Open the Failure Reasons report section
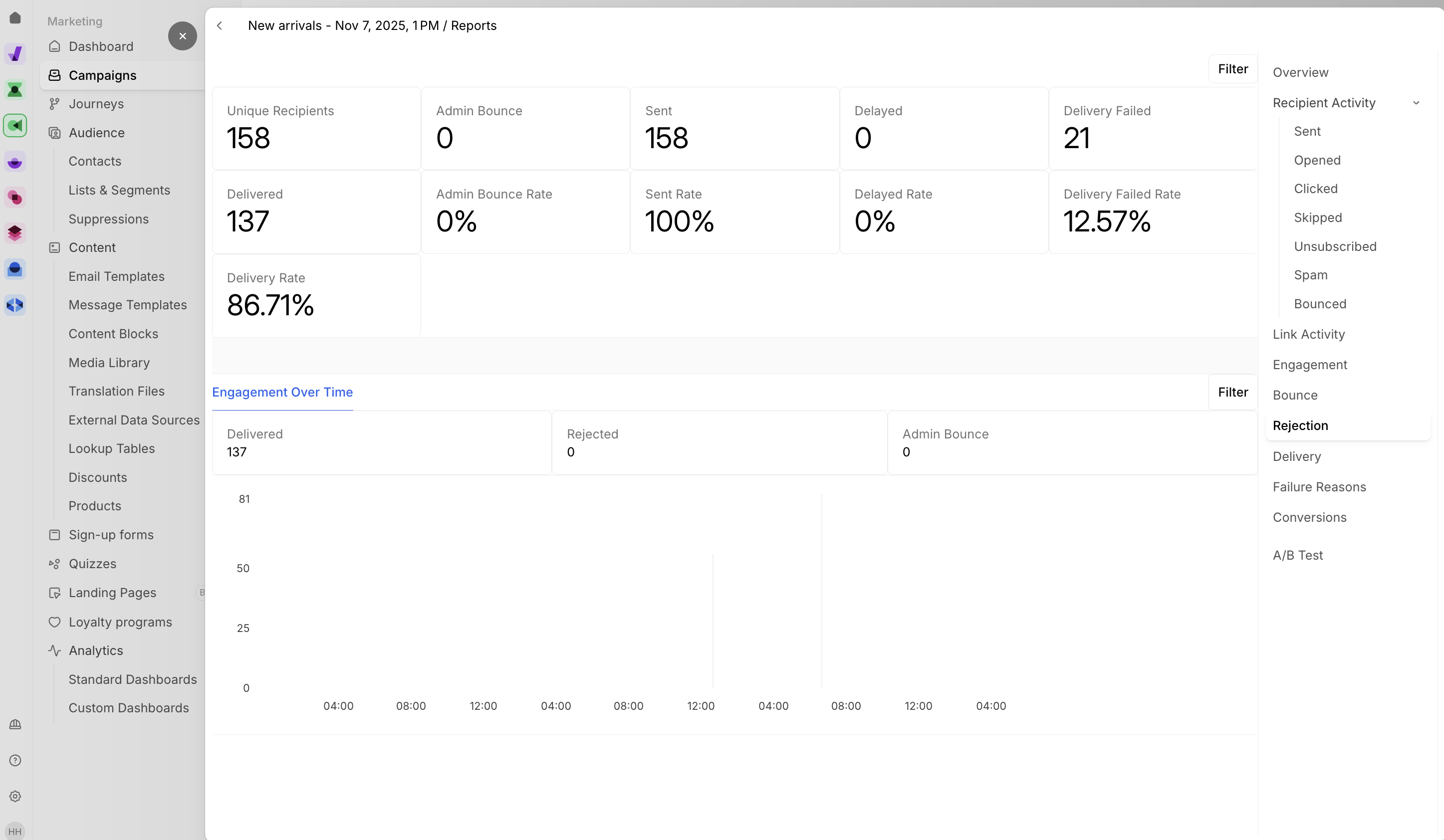The width and height of the screenshot is (1444, 840). click(x=1319, y=487)
